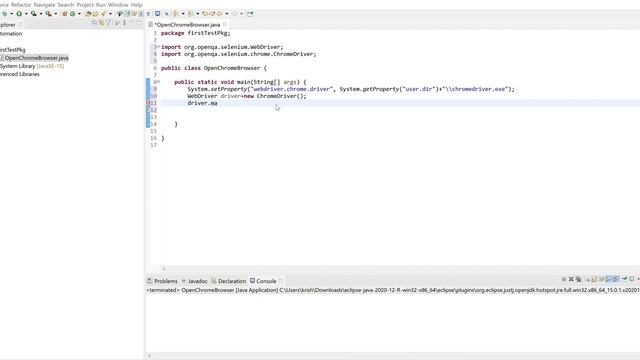Click the green Run button in toolbar
The height and width of the screenshot is (360, 640).
(19, 14)
